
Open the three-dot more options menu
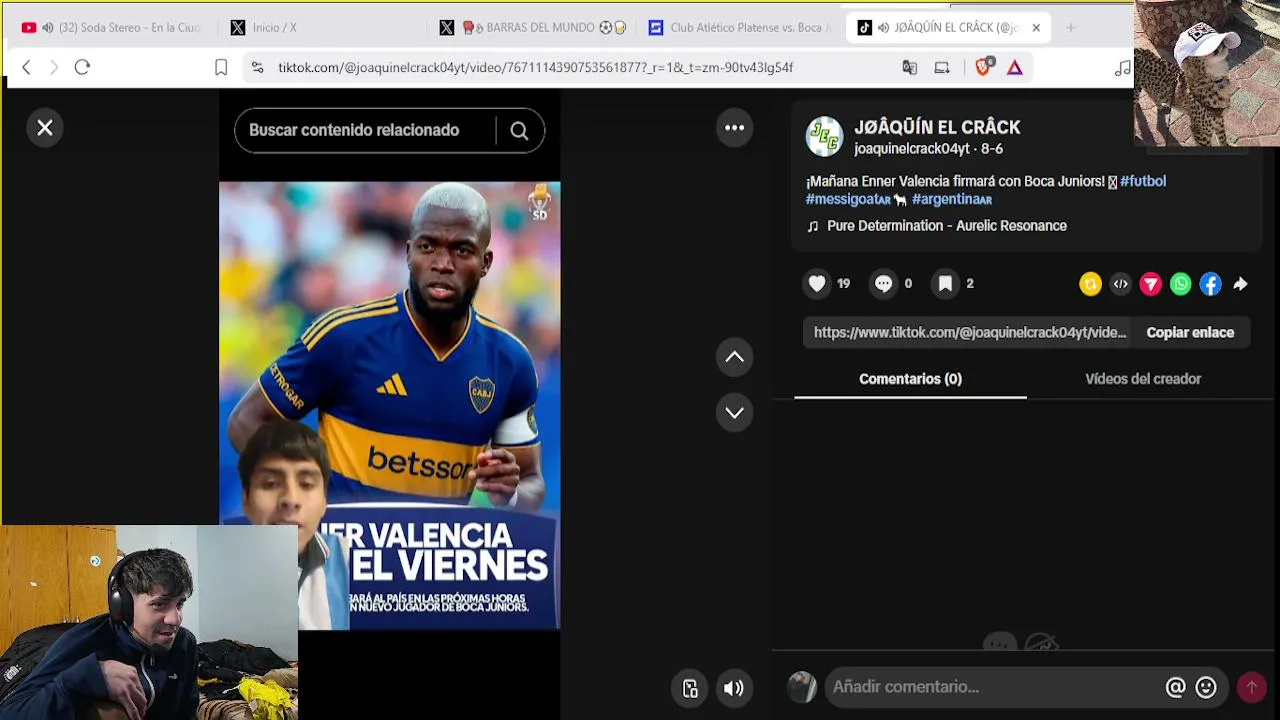coord(734,128)
